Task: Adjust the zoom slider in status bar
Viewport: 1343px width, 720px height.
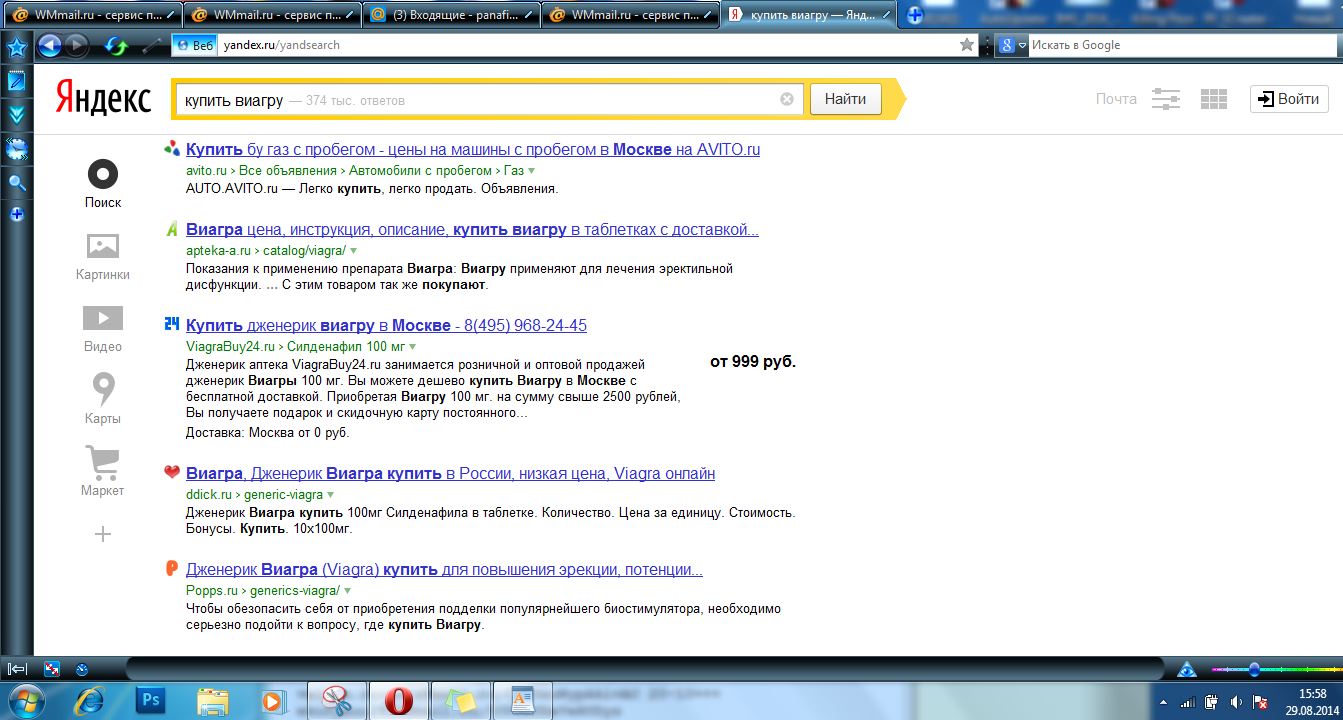Action: tap(1253, 669)
